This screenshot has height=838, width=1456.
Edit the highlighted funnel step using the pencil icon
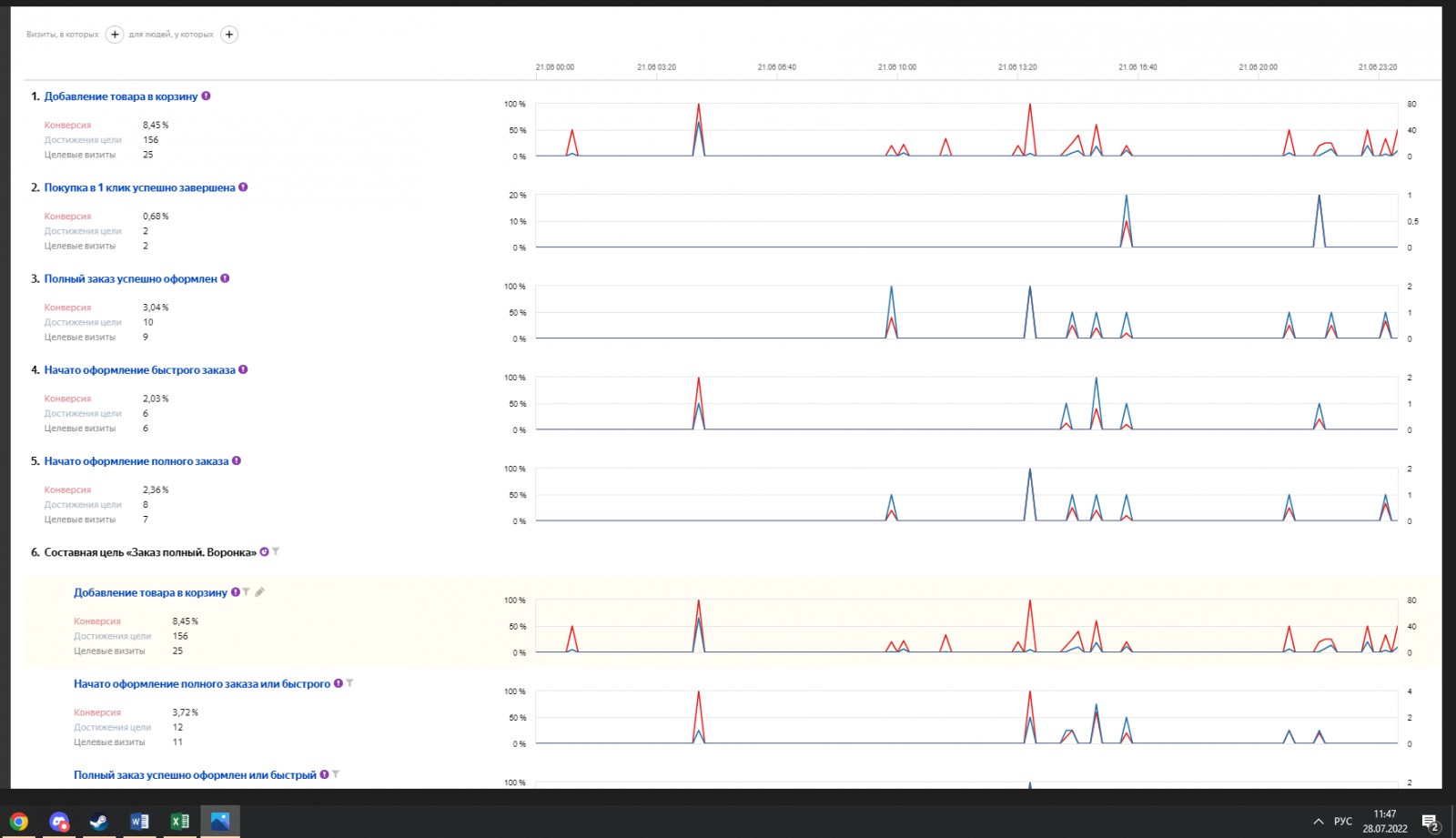pos(259,592)
